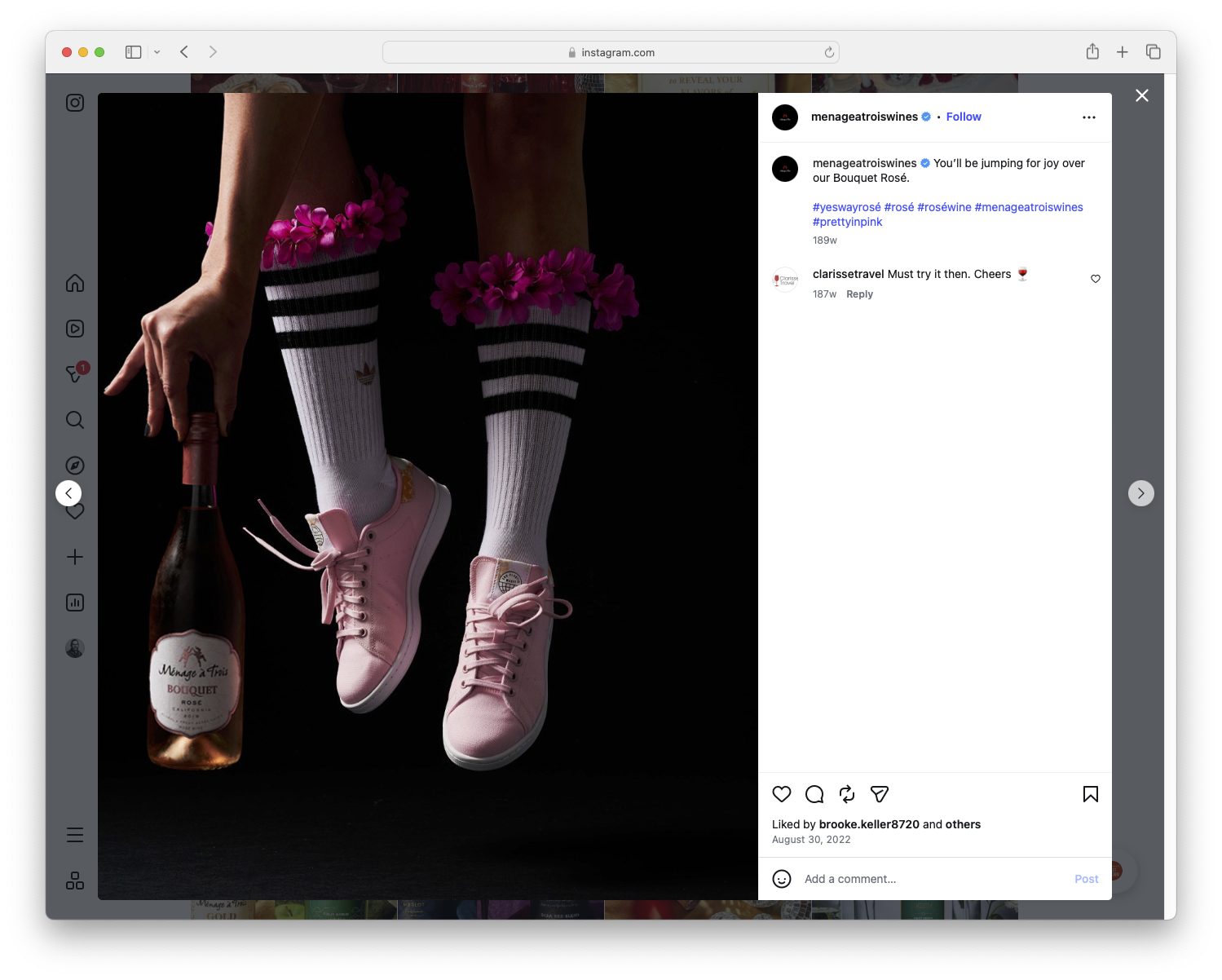Open the Explore compass icon
Viewport: 1222px width, 980px height.
click(74, 465)
